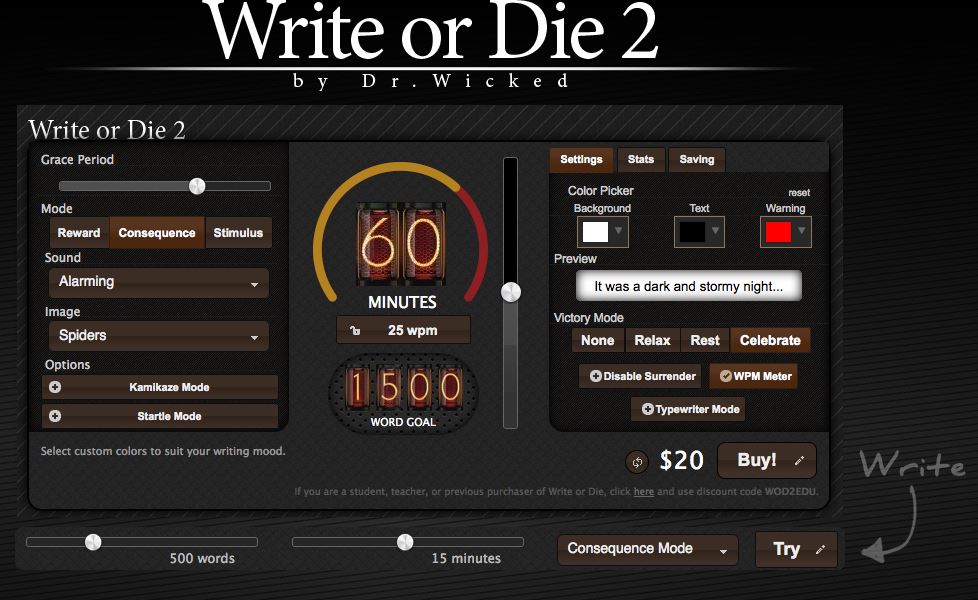This screenshot has height=600, width=978.
Task: Click the plus icon on Kamikaze Mode
Action: point(55,387)
